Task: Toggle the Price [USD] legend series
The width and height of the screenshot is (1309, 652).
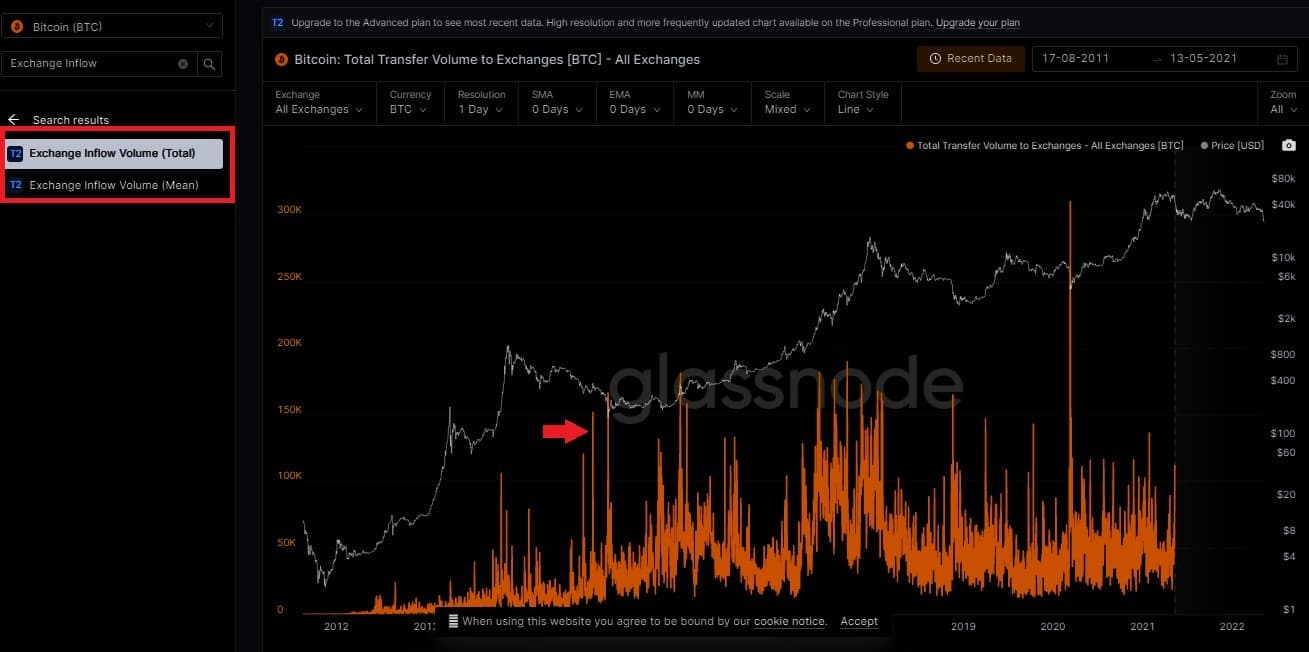Action: point(1232,146)
